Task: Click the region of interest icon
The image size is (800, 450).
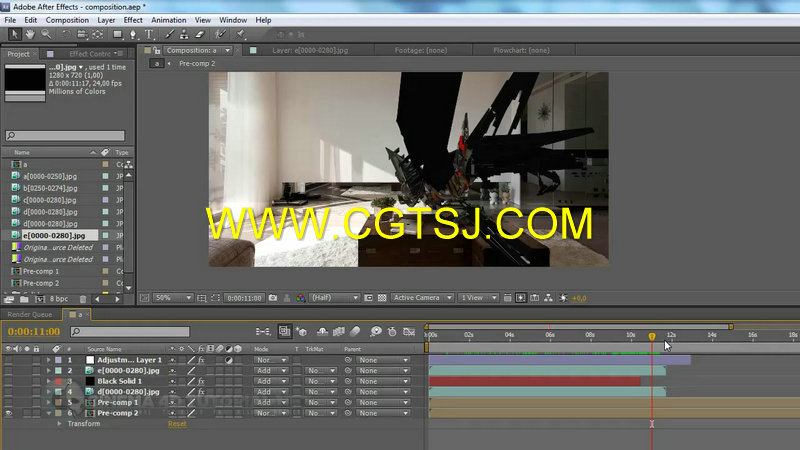Action: [368, 298]
